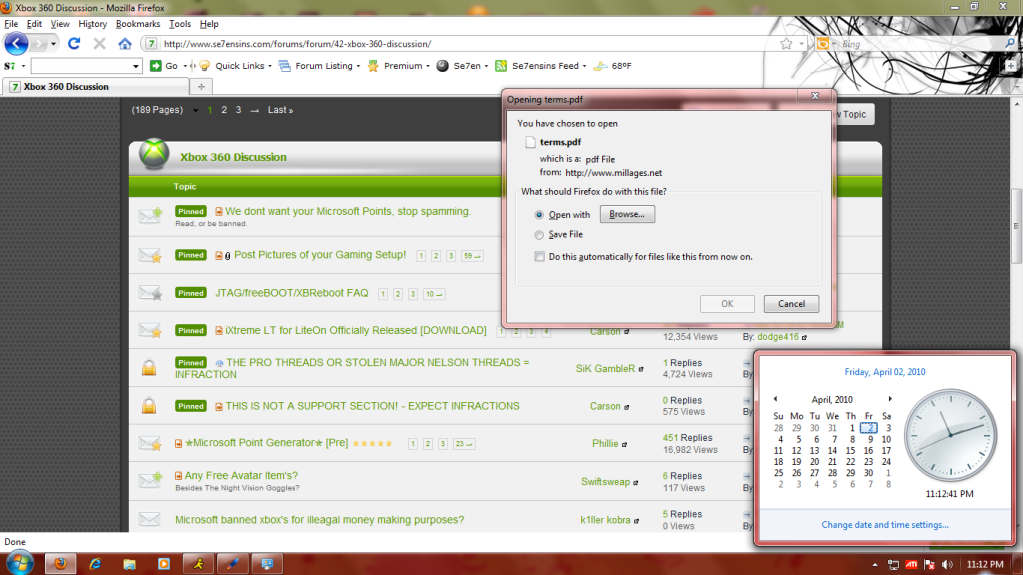Image resolution: width=1023 pixels, height=575 pixels.
Task: Expand the Premium dropdown arrow
Action: tap(428, 66)
